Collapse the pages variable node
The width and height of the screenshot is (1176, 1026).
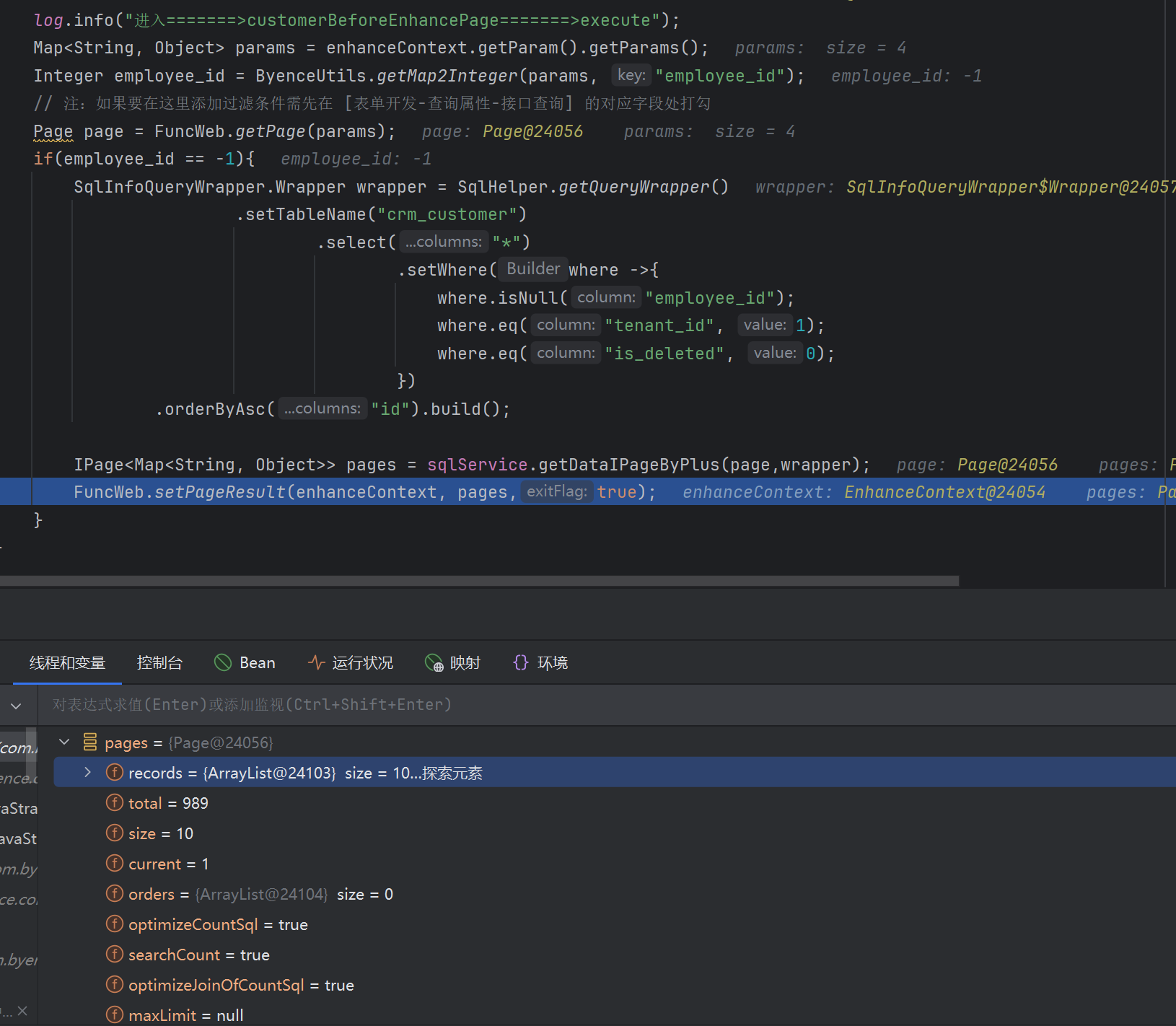(x=64, y=742)
